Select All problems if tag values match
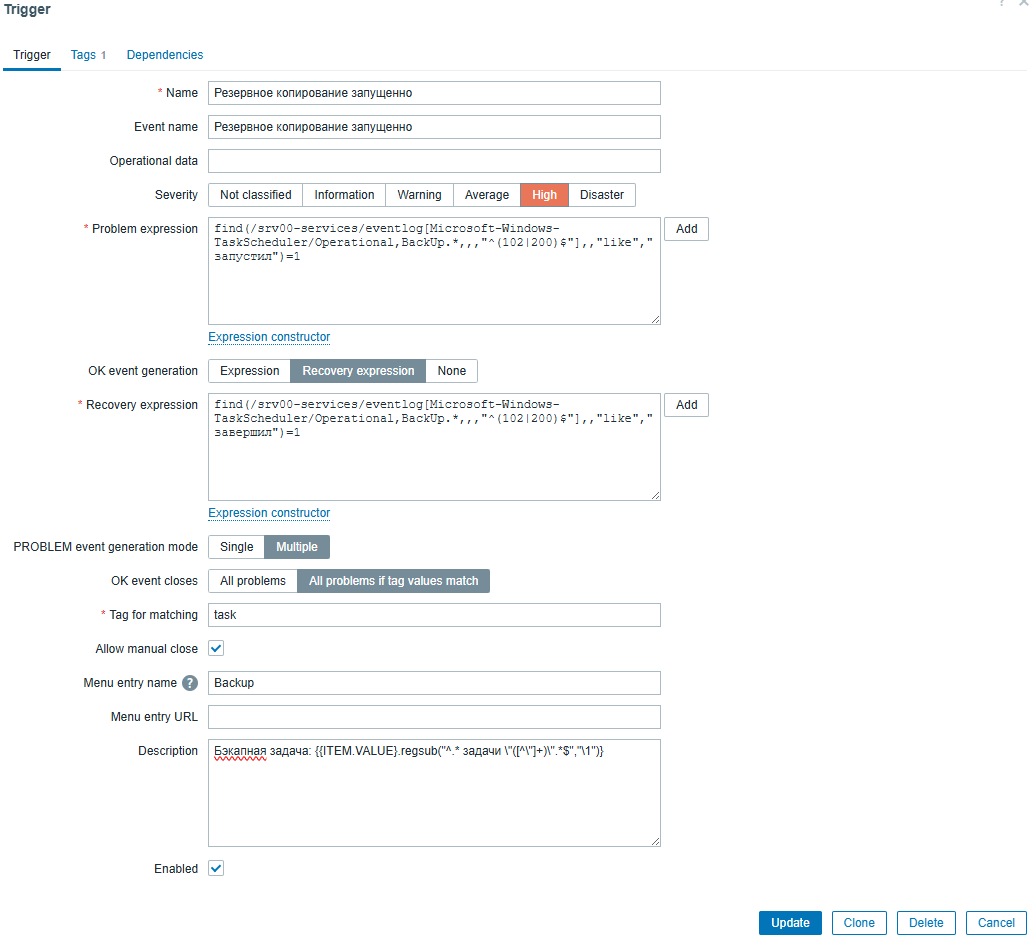1034x941 pixels. pyautogui.click(x=394, y=581)
